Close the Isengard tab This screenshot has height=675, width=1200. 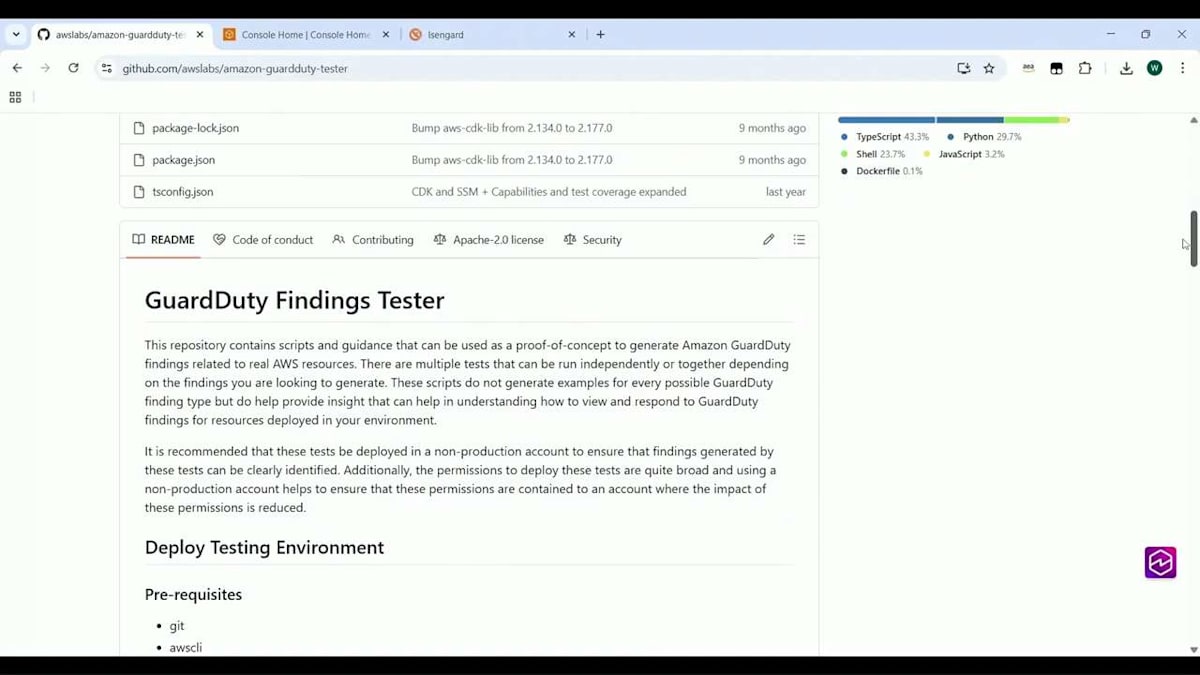click(572, 34)
